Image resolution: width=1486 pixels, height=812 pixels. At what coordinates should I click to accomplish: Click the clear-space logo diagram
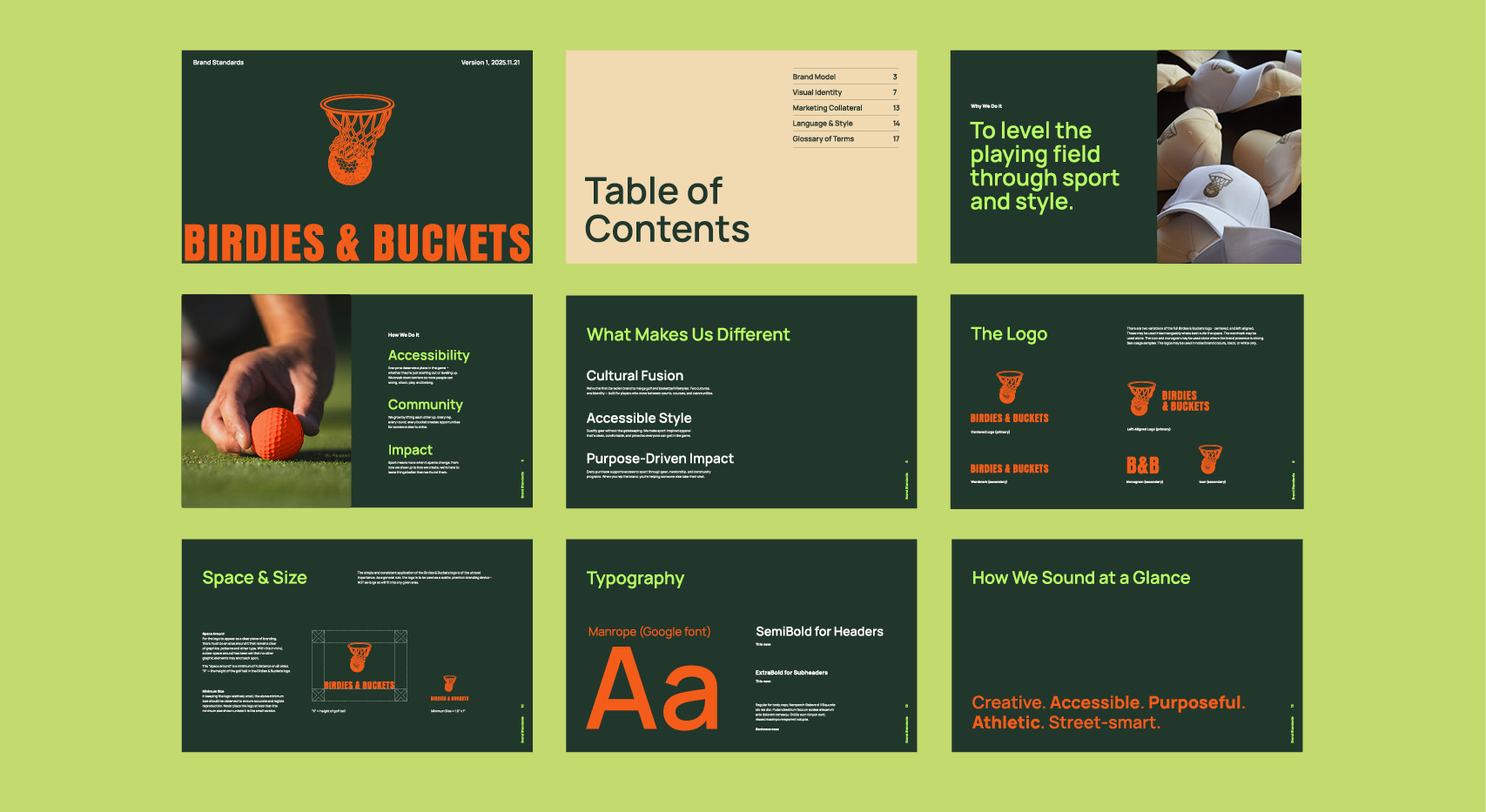coord(360,666)
